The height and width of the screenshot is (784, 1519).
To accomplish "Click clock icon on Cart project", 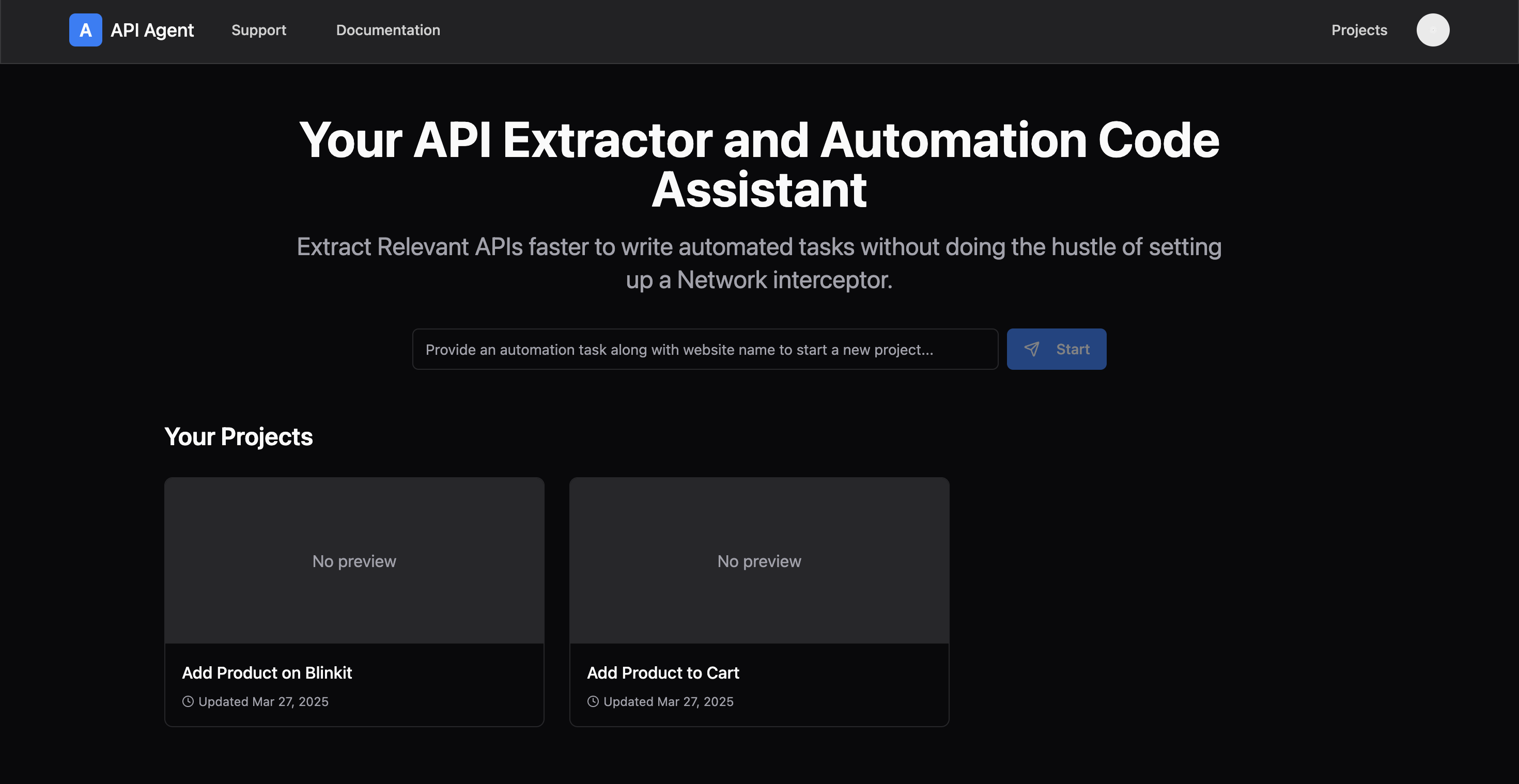I will coord(593,701).
